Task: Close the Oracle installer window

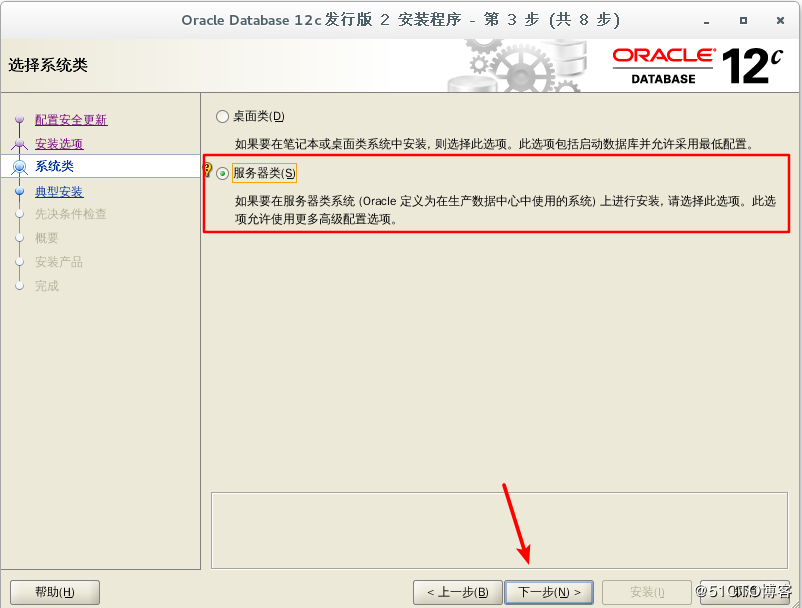Action: tap(780, 20)
